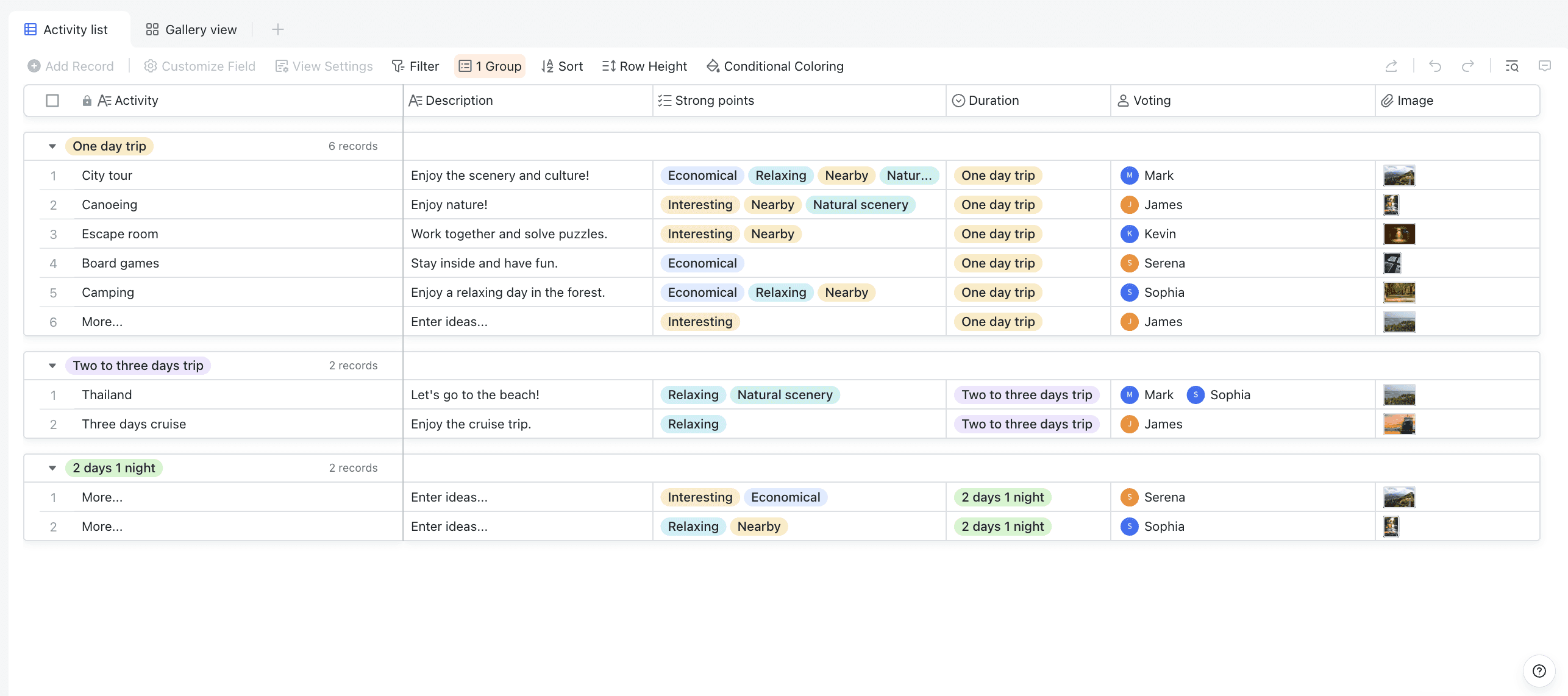The width and height of the screenshot is (1568, 696).
Task: Collapse the One day trip group
Action: coord(52,146)
